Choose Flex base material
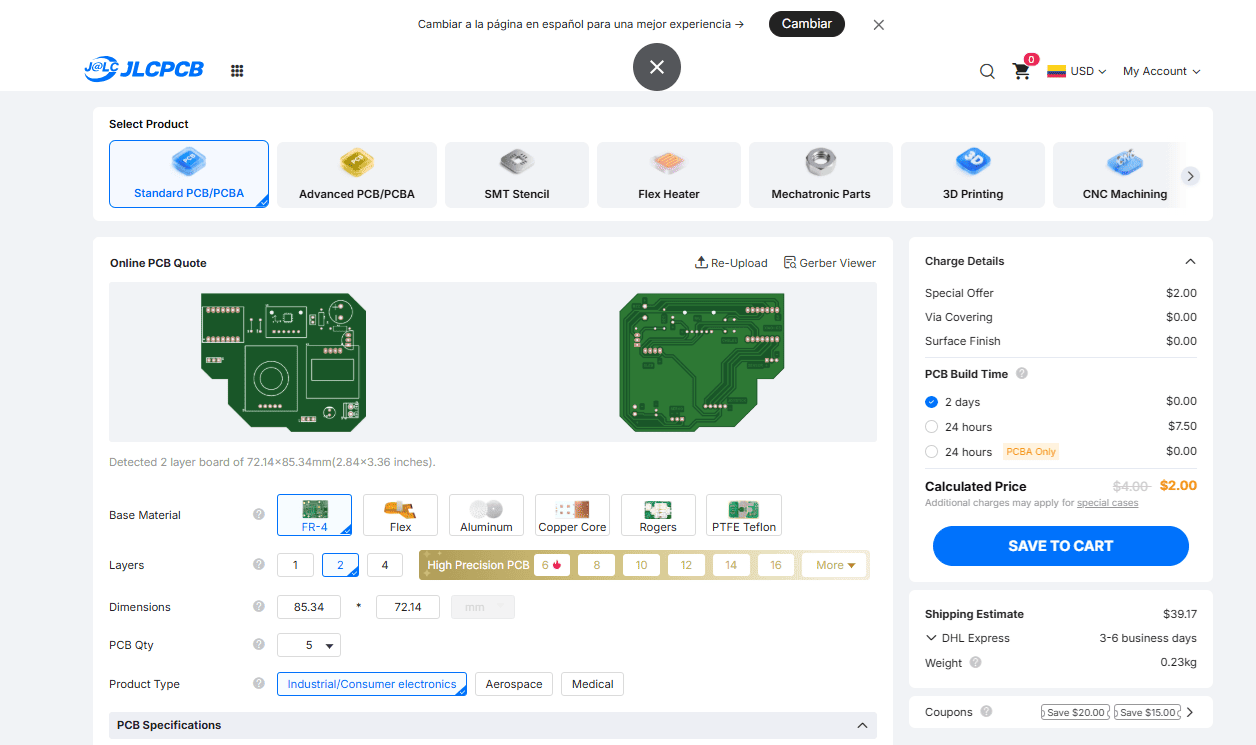Image resolution: width=1256 pixels, height=745 pixels. (400, 515)
